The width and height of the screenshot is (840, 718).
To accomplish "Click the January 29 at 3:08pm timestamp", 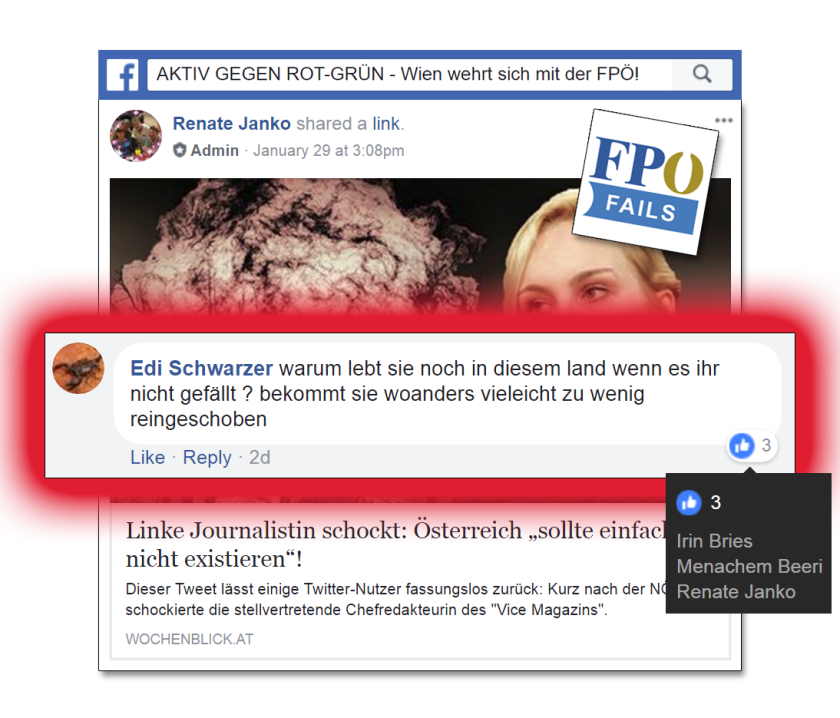I will [328, 151].
